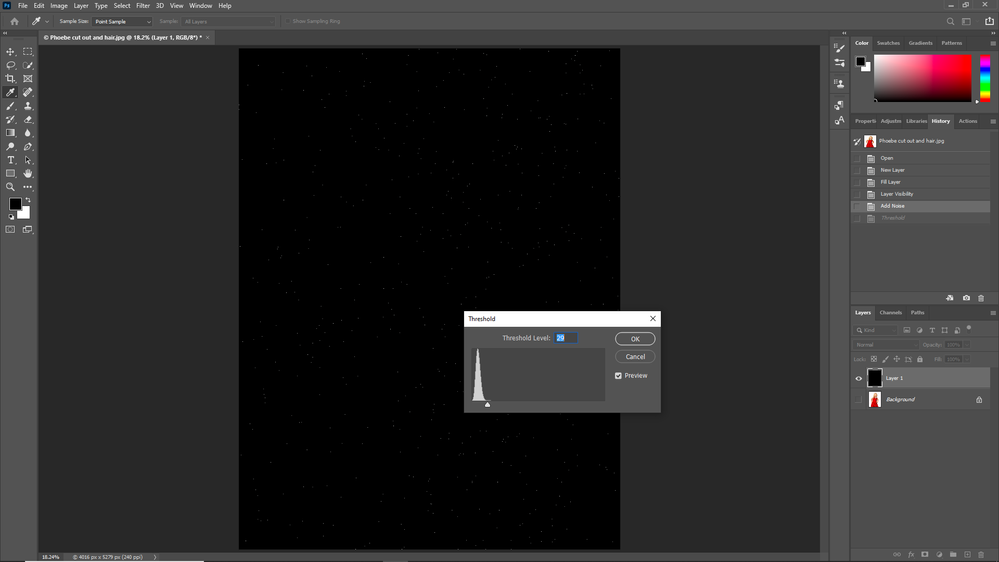This screenshot has height=562, width=999.
Task: Toggle Quick Mask mode
Action: pyautogui.click(x=10, y=229)
